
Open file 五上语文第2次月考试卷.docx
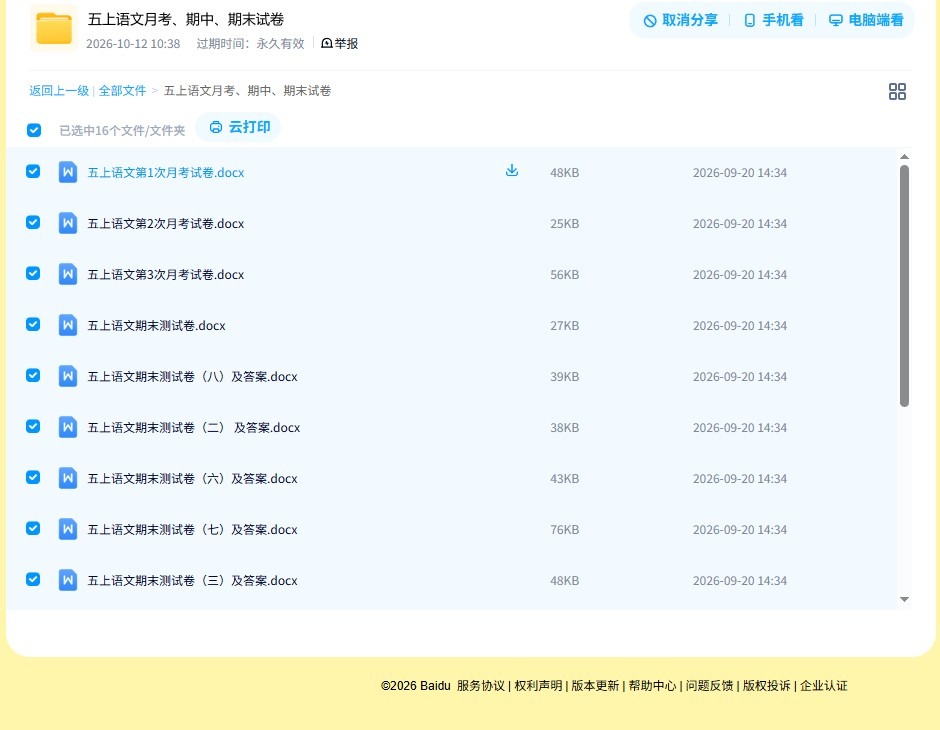[166, 224]
